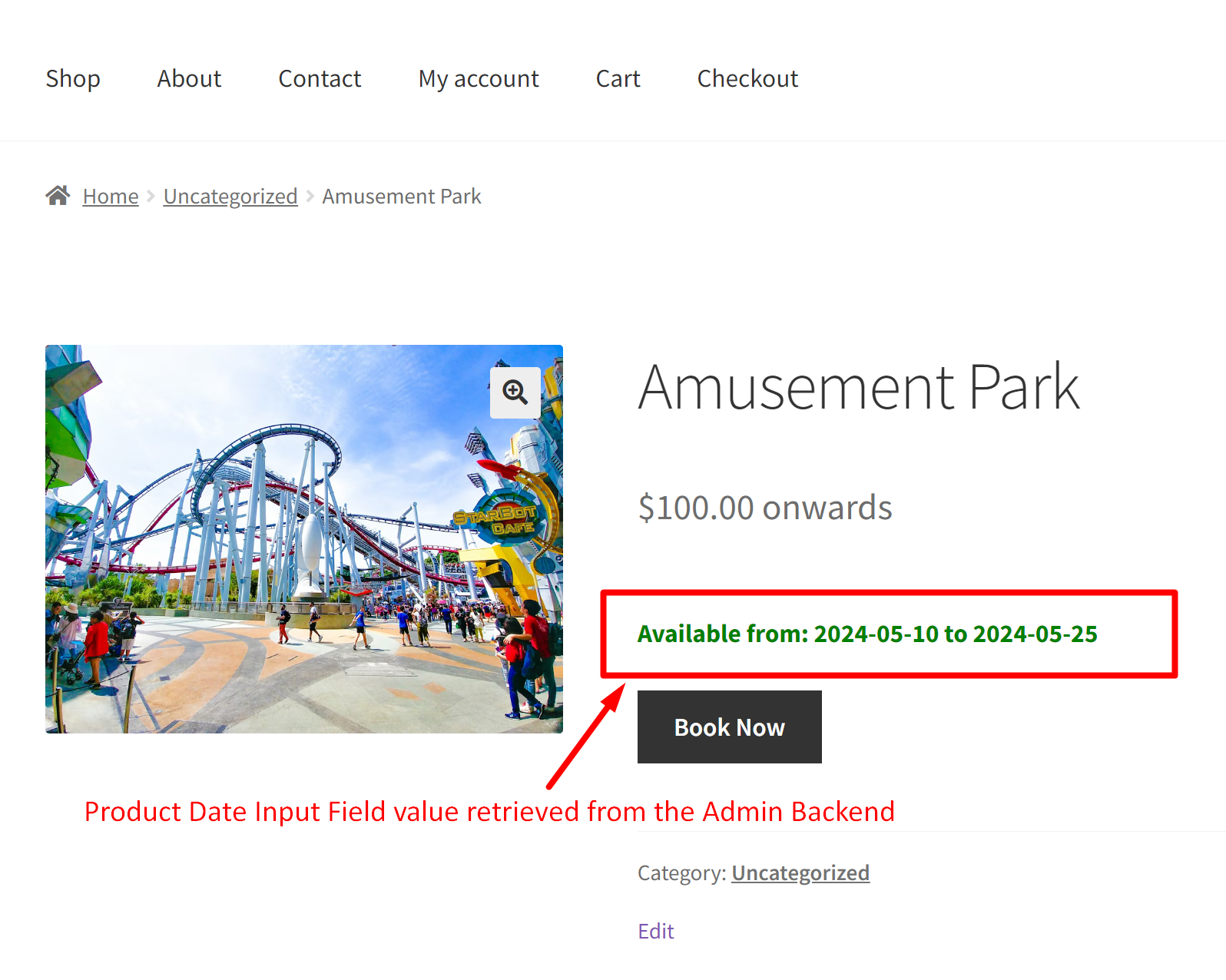Navigate to My account
The image size is (1226, 980).
[479, 78]
